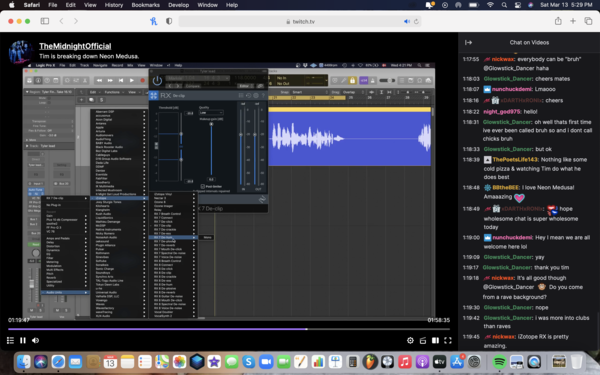Toggle theatre mode in the player
The width and height of the screenshot is (600, 375).
click(435, 340)
